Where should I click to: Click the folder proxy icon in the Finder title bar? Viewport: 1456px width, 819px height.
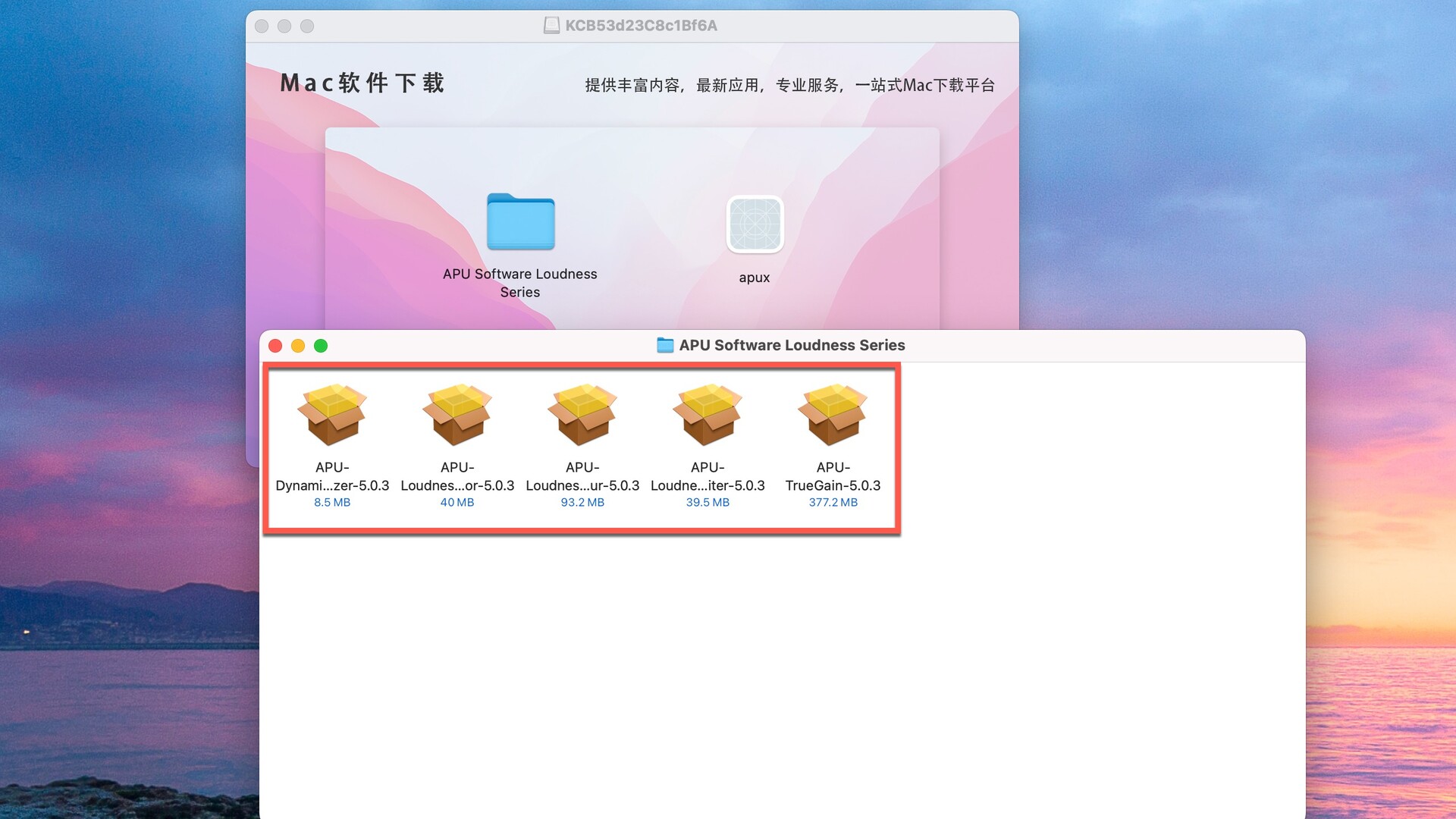point(665,346)
